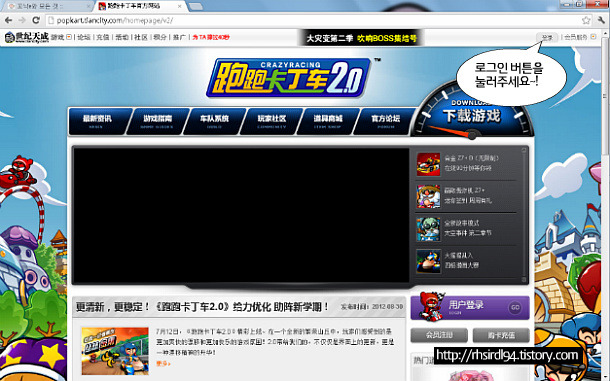This screenshot has width=610, height=381.
Task: Click the 世纪天成 logo in the top bar
Action: (26, 37)
